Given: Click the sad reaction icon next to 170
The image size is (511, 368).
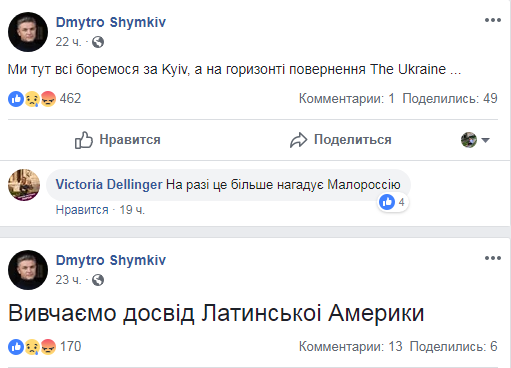Looking at the screenshot, I should coord(32,347).
